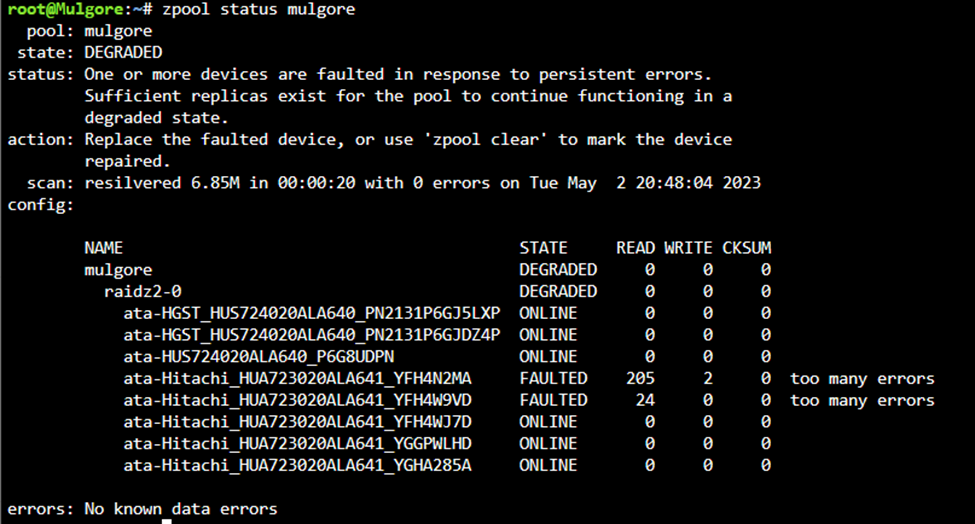Select the 'zpool status mulgore' command text

click(259, 10)
